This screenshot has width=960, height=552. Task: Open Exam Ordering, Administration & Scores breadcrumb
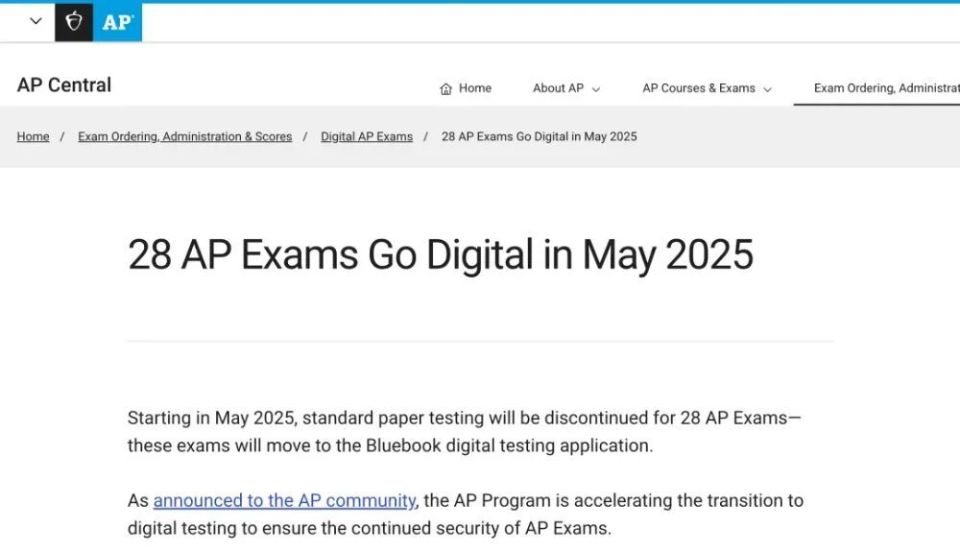[185, 136]
